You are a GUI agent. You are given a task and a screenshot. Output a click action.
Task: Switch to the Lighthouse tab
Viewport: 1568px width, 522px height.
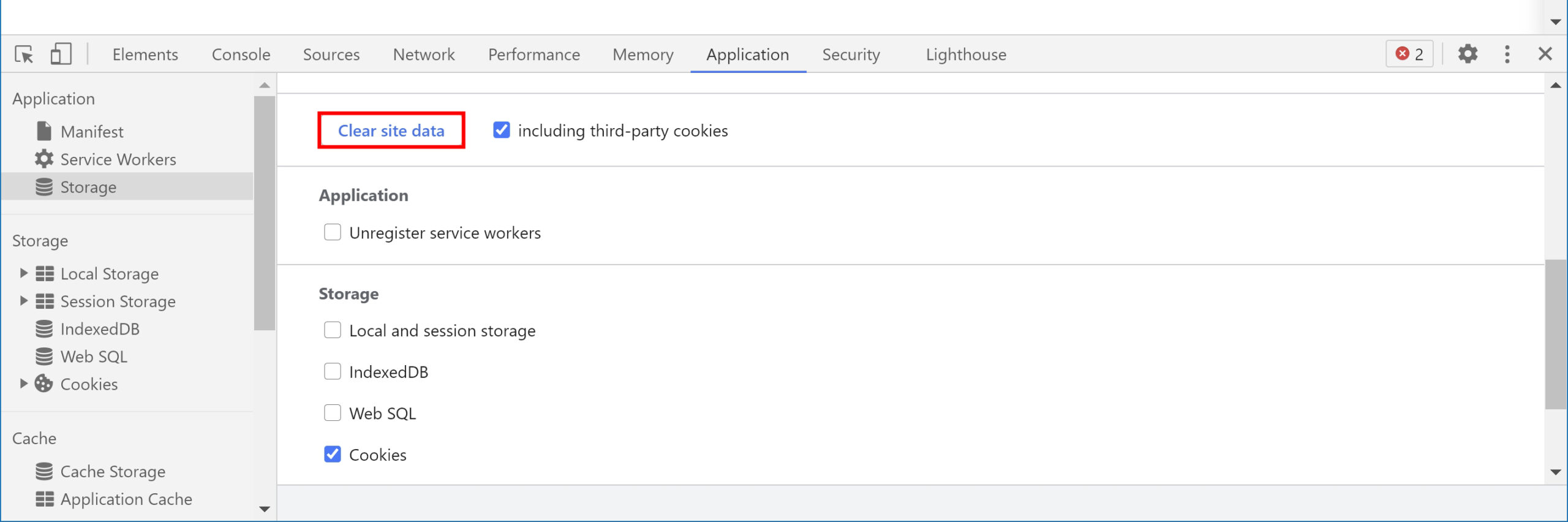pyautogui.click(x=966, y=55)
